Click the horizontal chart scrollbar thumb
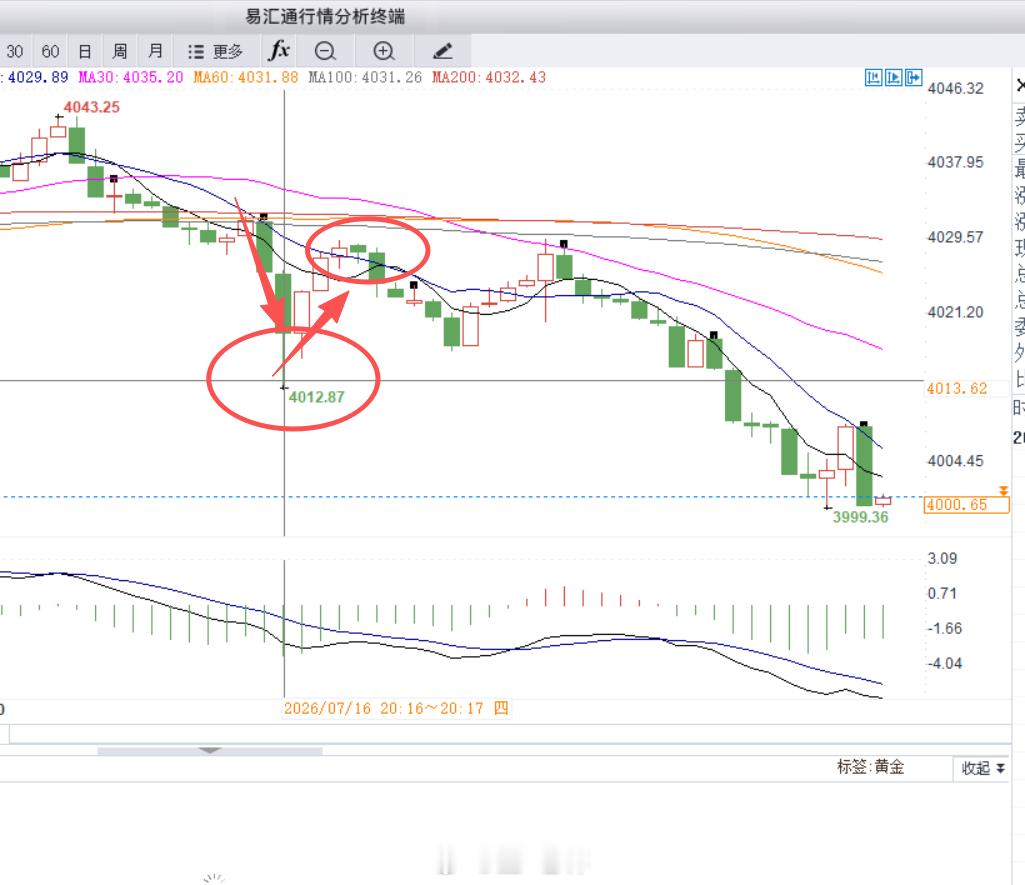 210,751
